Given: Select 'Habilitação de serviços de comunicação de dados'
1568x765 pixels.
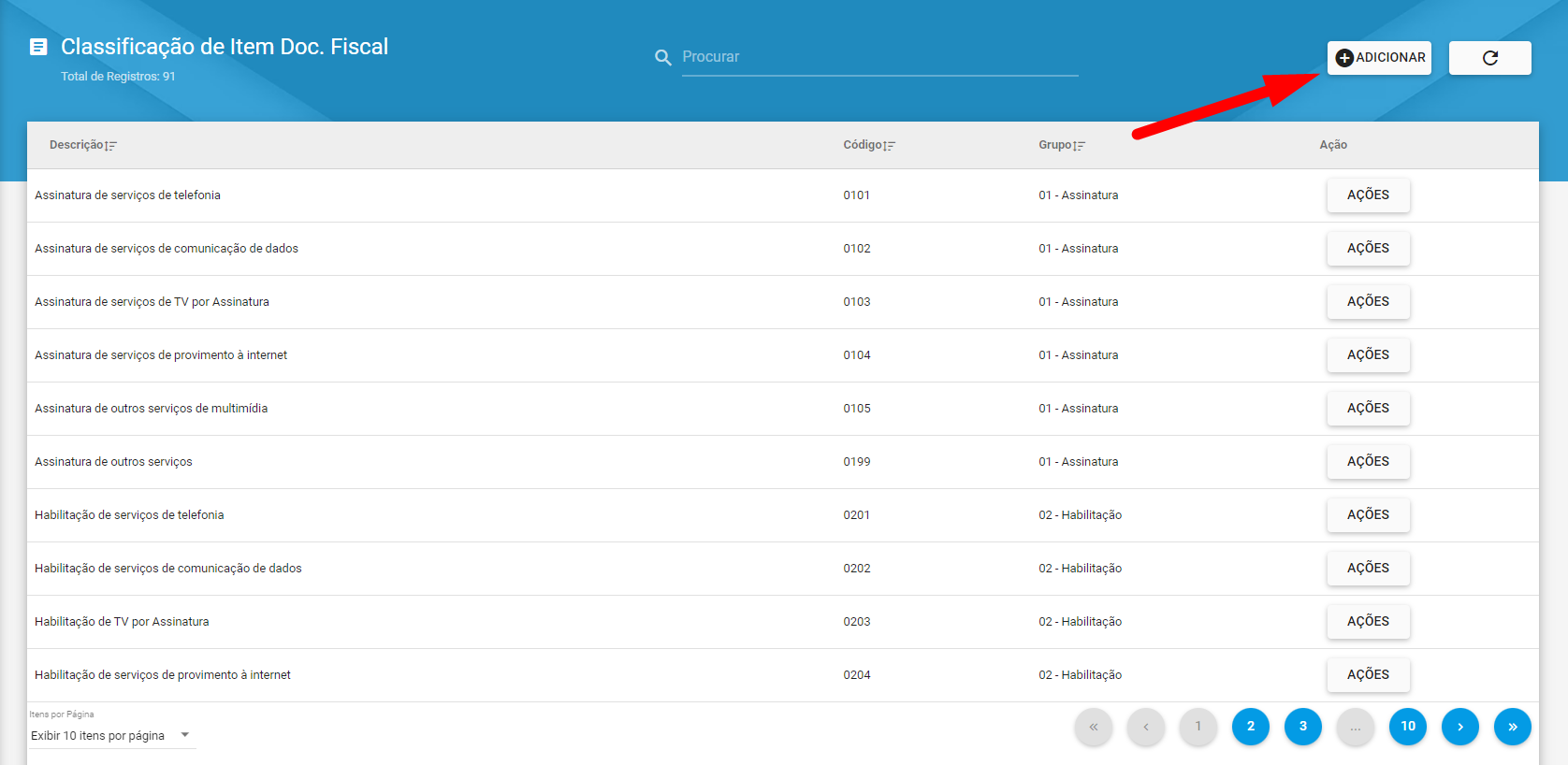Looking at the screenshot, I should pyautogui.click(x=168, y=569).
